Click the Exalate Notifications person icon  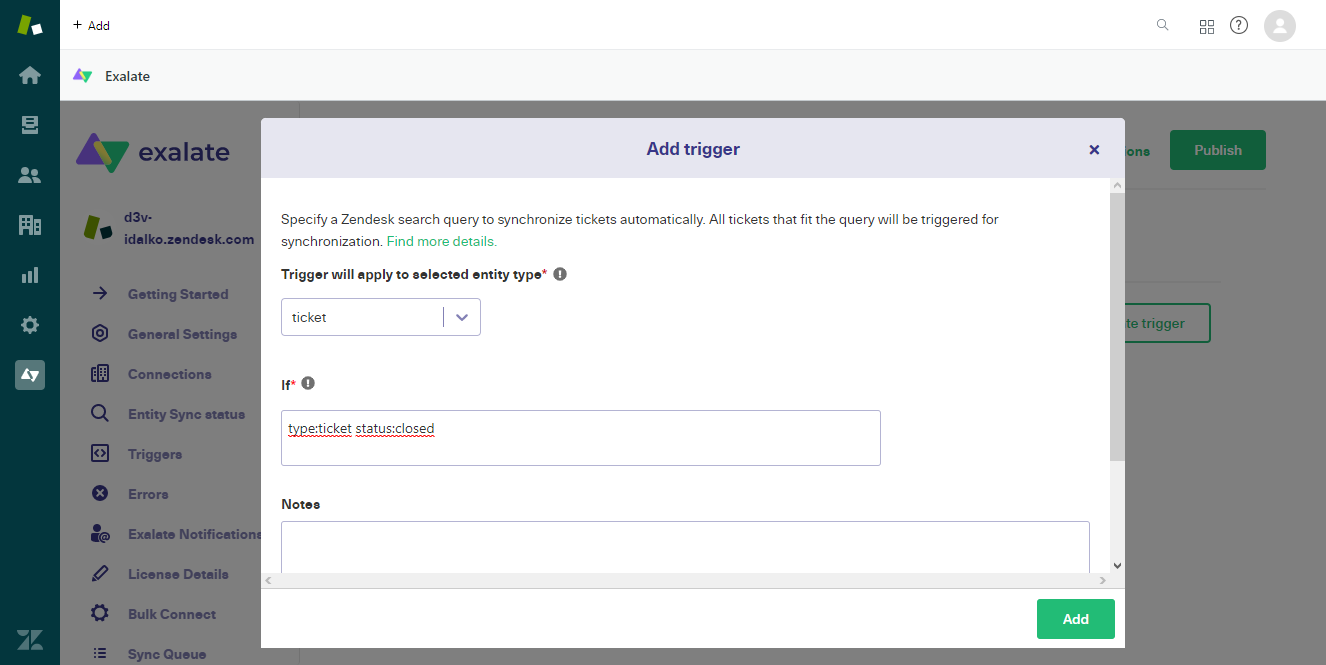[100, 534]
